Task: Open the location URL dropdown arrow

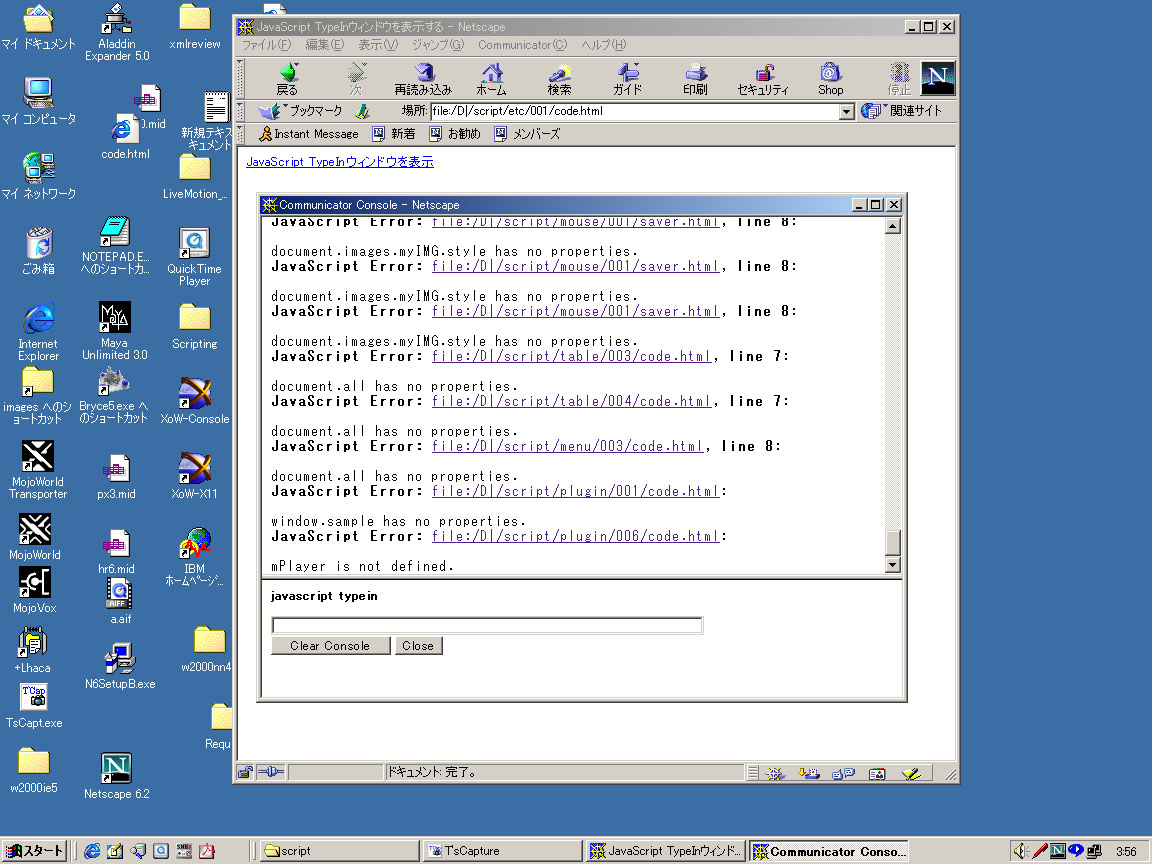Action: click(x=846, y=112)
